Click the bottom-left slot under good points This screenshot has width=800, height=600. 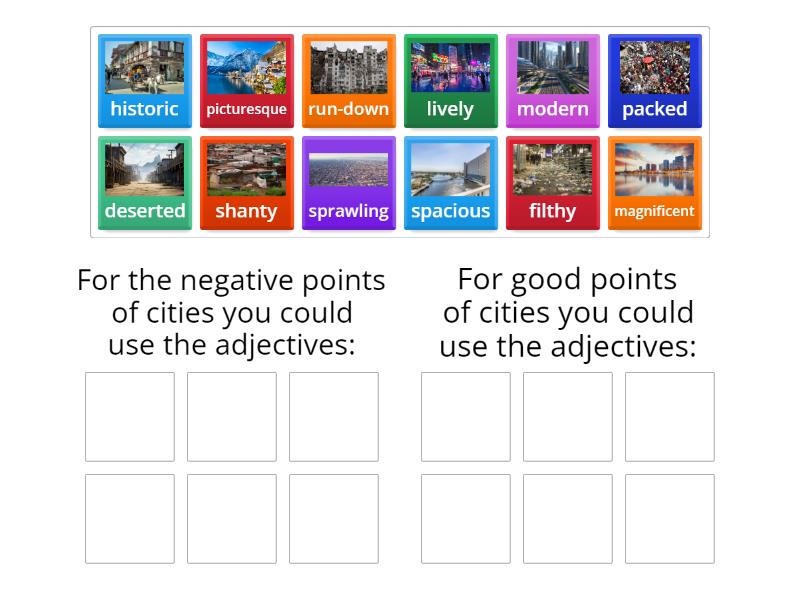coord(466,520)
